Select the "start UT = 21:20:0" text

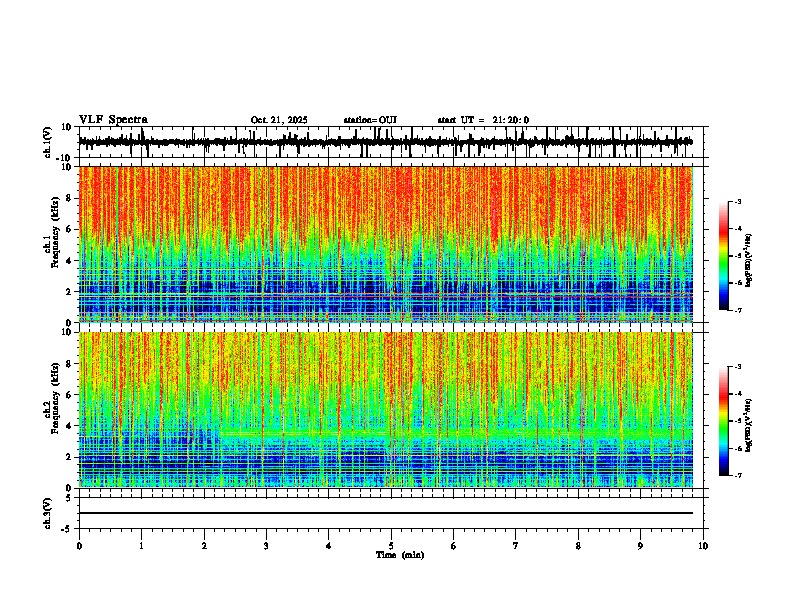tap(483, 120)
